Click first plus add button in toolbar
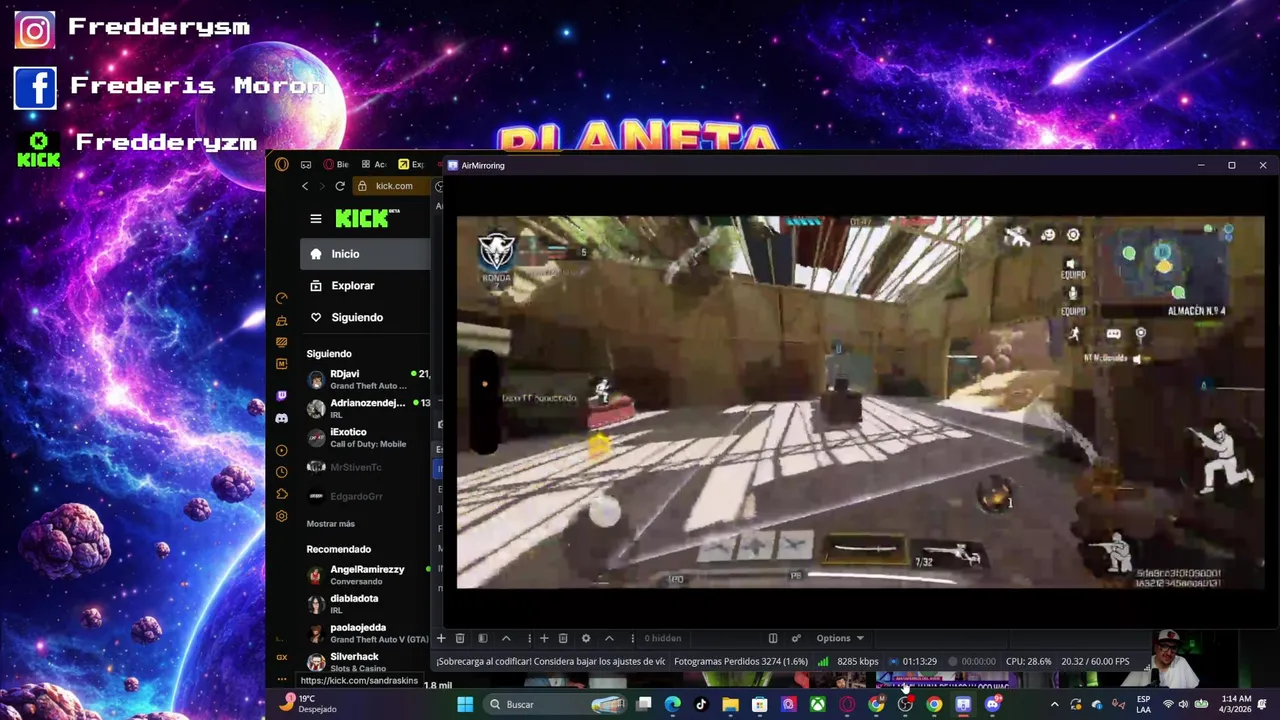 [441, 638]
